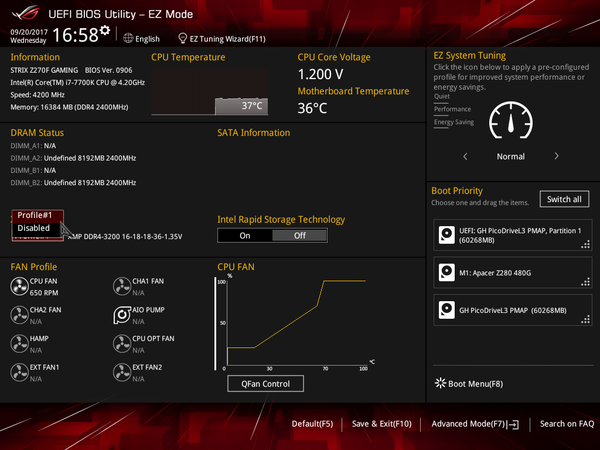The image size is (600, 450).
Task: Click XMP DDR4-3200 16-18-18-36-1.35V text
Action: 125,237
